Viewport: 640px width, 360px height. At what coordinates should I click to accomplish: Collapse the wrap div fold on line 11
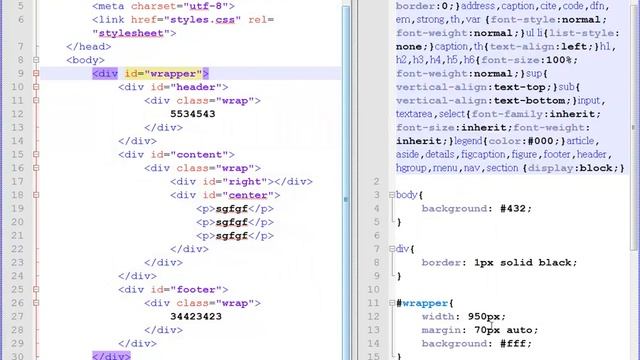(36, 100)
